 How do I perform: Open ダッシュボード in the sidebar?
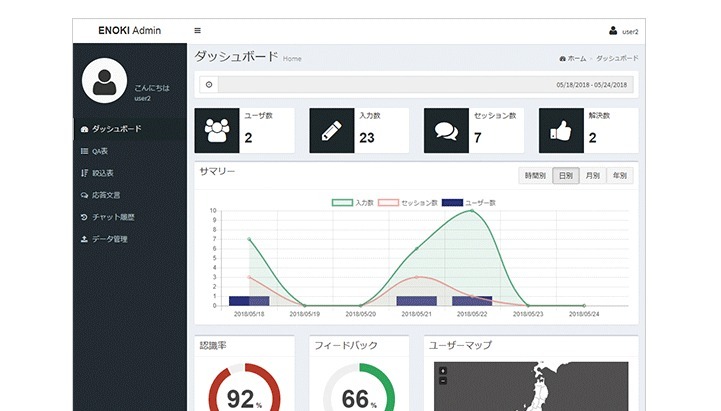pyautogui.click(x=130, y=129)
